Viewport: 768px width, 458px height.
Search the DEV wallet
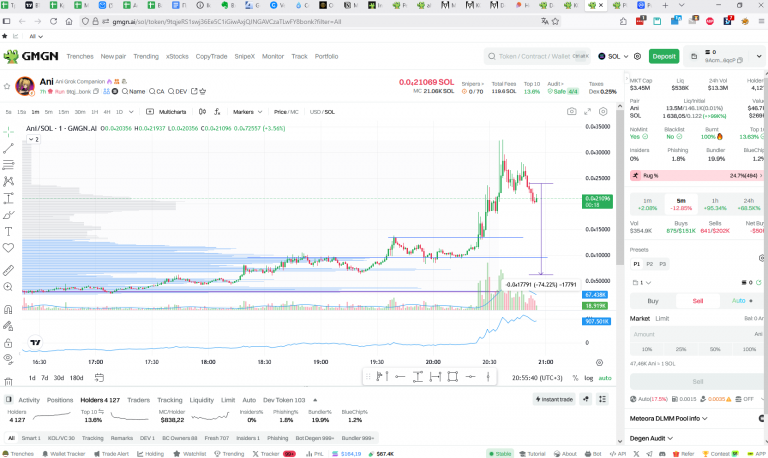(x=177, y=92)
